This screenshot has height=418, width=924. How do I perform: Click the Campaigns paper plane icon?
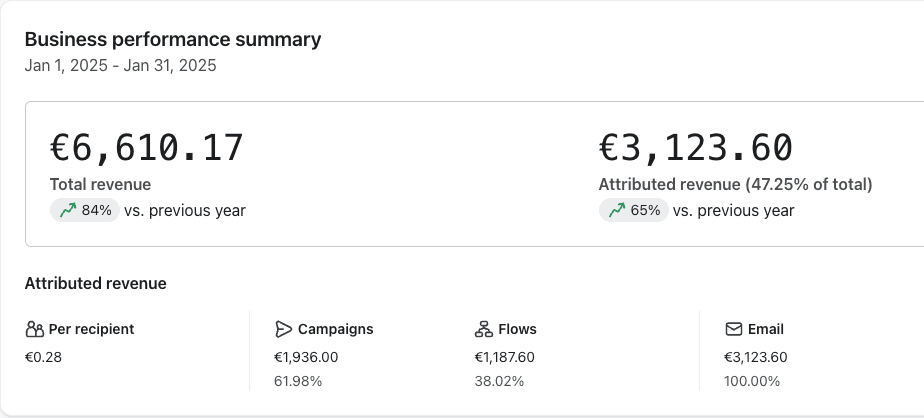(283, 329)
